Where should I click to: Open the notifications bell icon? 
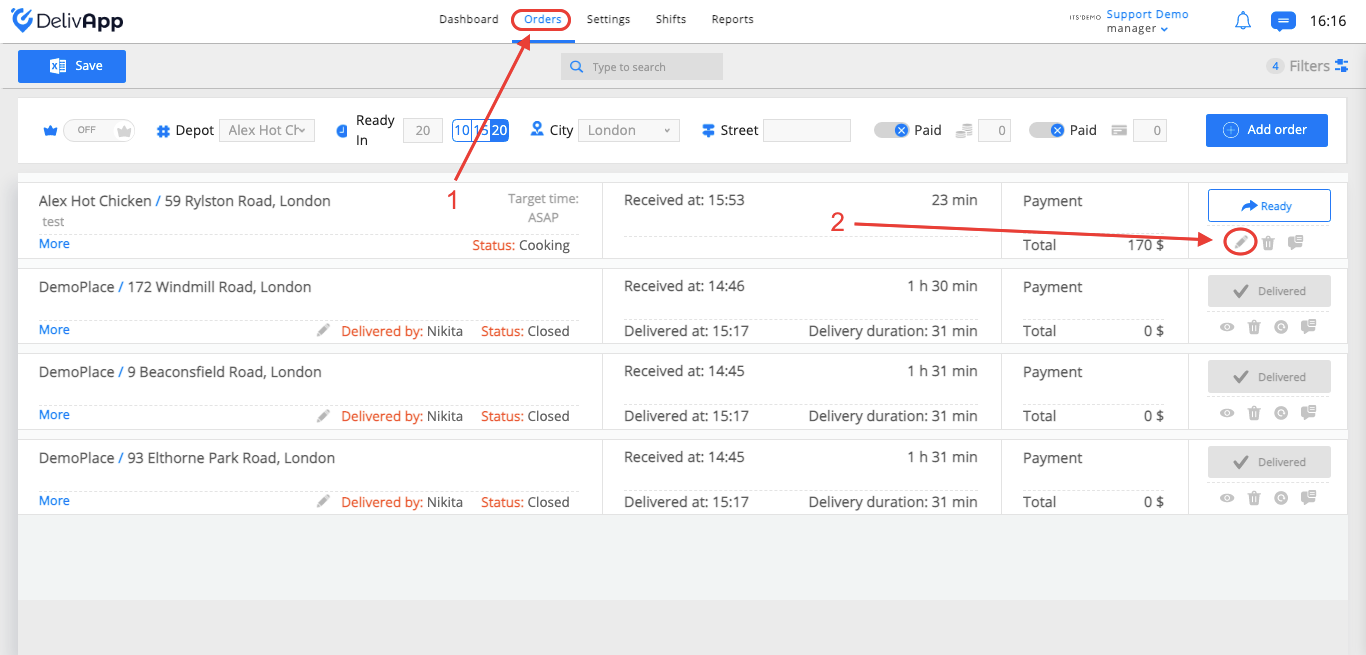point(1243,20)
